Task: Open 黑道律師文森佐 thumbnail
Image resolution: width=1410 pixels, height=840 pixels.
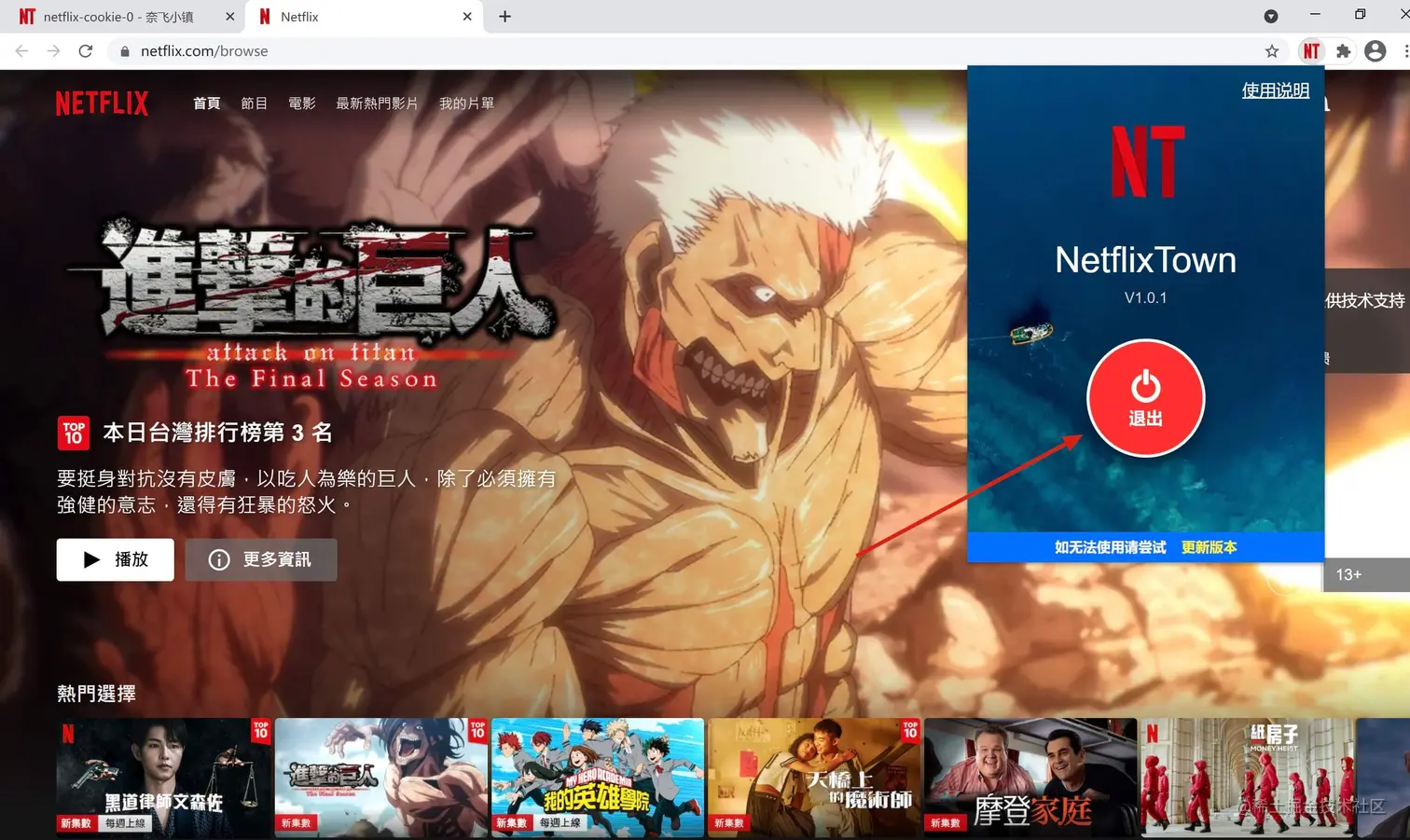Action: click(163, 776)
